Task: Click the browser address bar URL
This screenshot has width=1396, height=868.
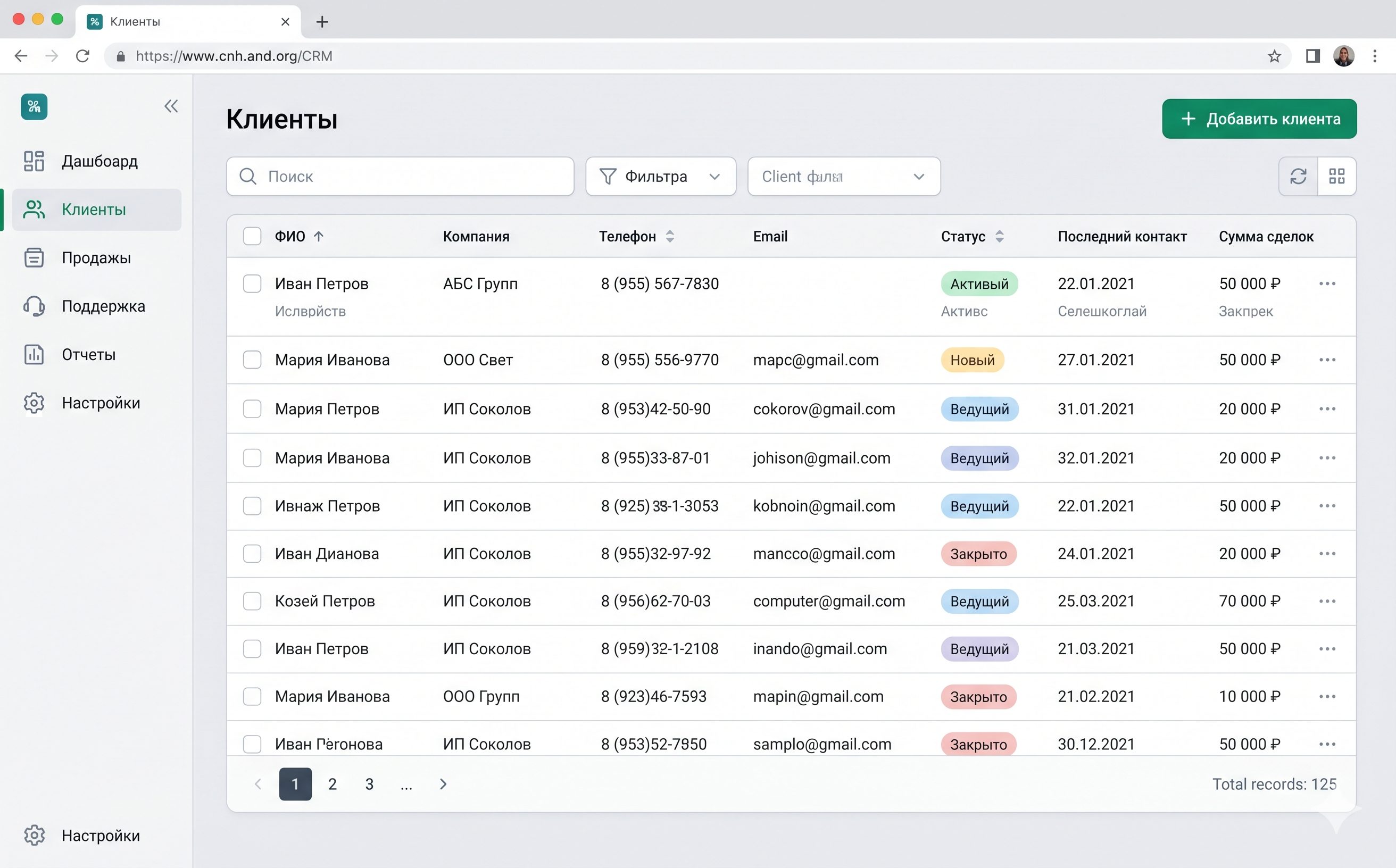Action: (234, 56)
